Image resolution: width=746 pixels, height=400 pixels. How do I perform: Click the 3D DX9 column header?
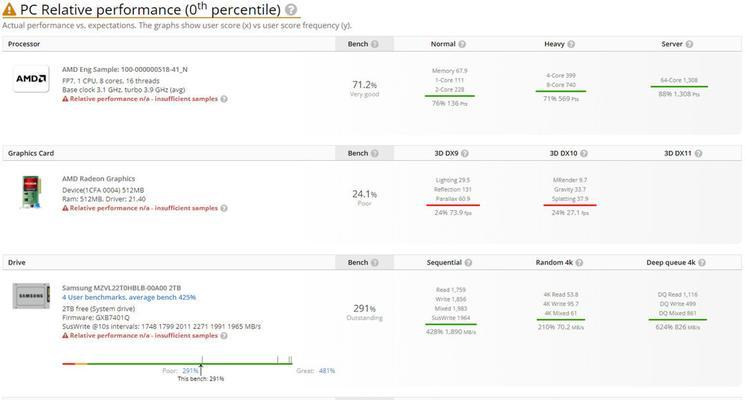point(446,153)
